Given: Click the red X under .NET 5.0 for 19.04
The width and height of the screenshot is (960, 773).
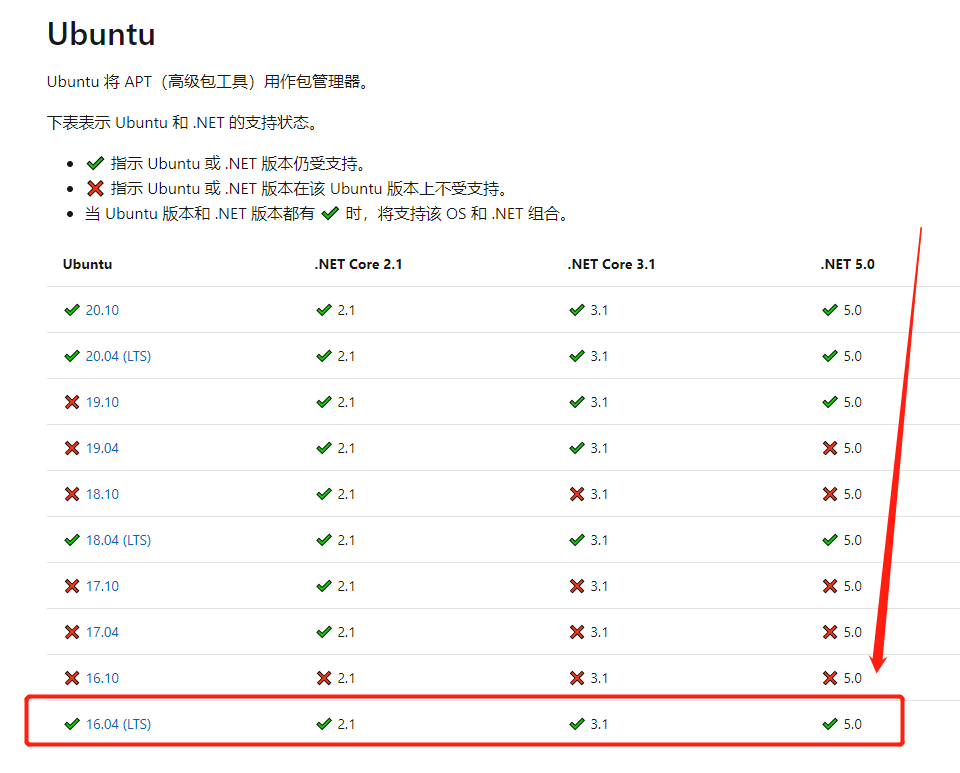Looking at the screenshot, I should tap(829, 448).
